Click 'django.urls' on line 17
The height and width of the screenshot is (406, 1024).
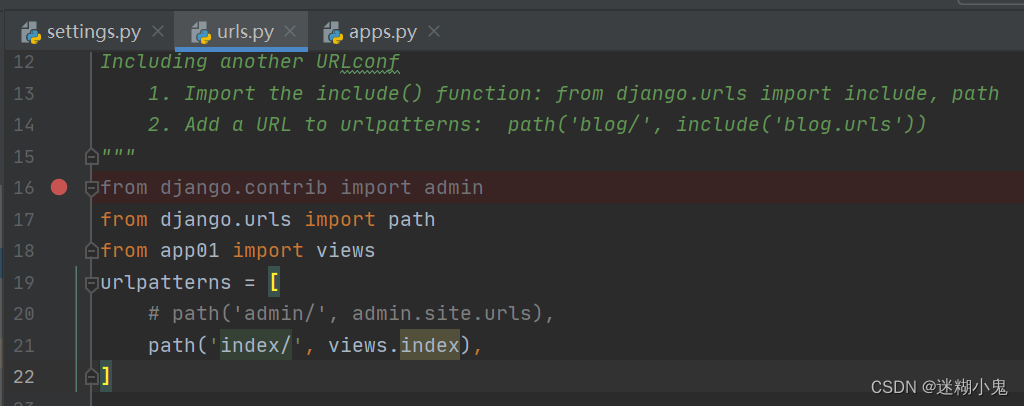pos(226,219)
